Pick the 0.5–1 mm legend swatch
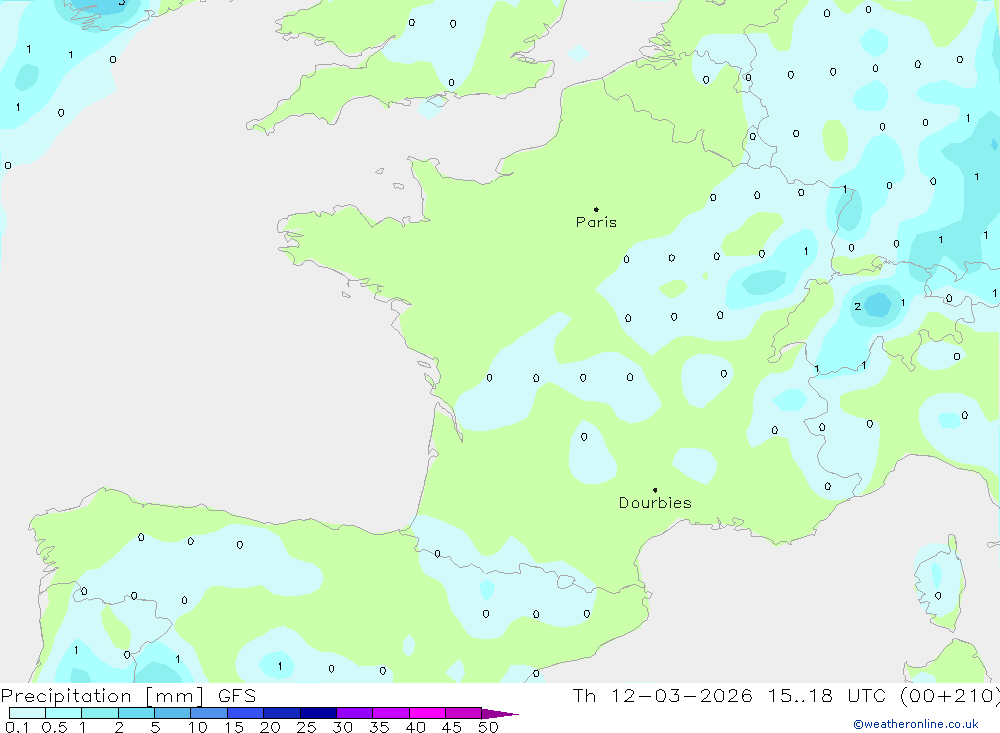 64,713
